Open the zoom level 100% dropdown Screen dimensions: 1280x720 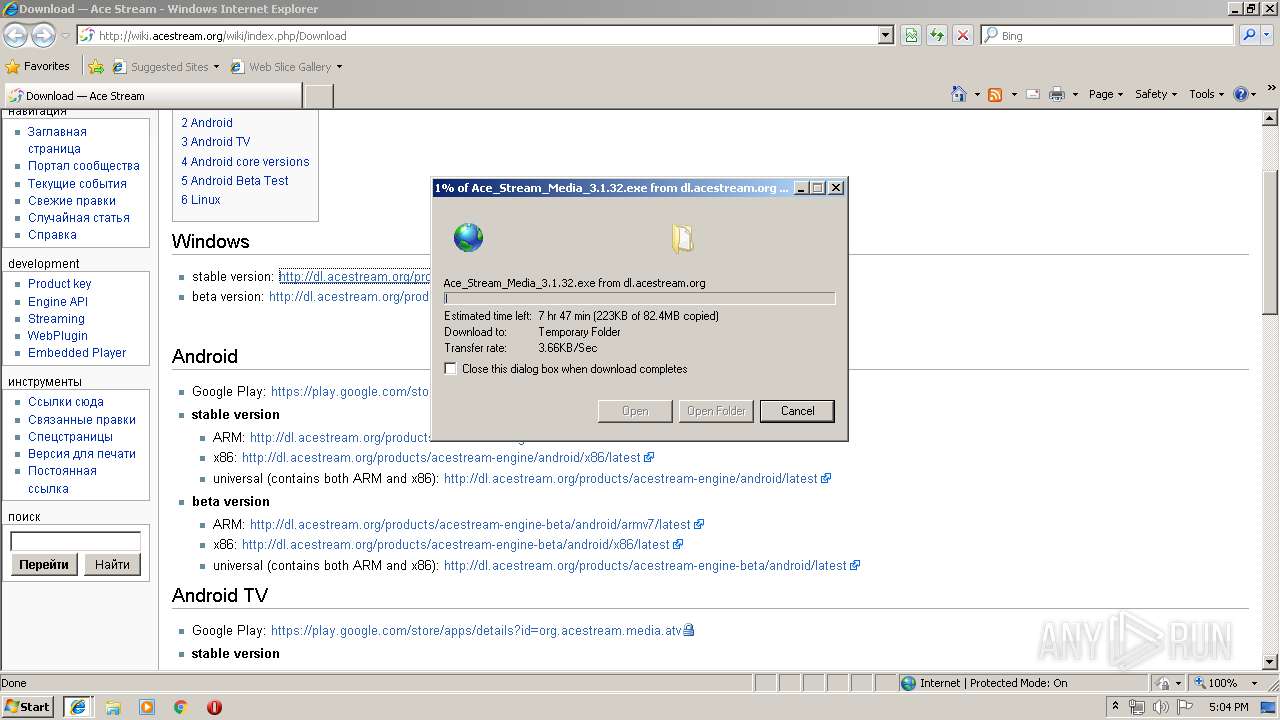click(1255, 683)
